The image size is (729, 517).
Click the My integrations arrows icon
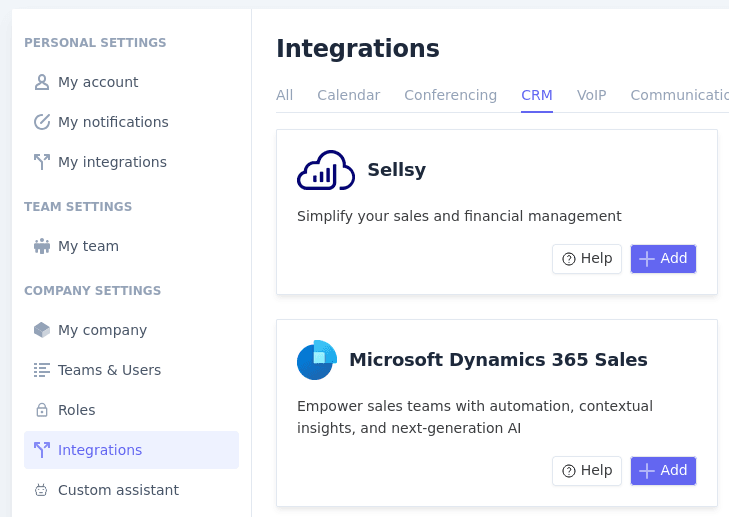tap(42, 162)
